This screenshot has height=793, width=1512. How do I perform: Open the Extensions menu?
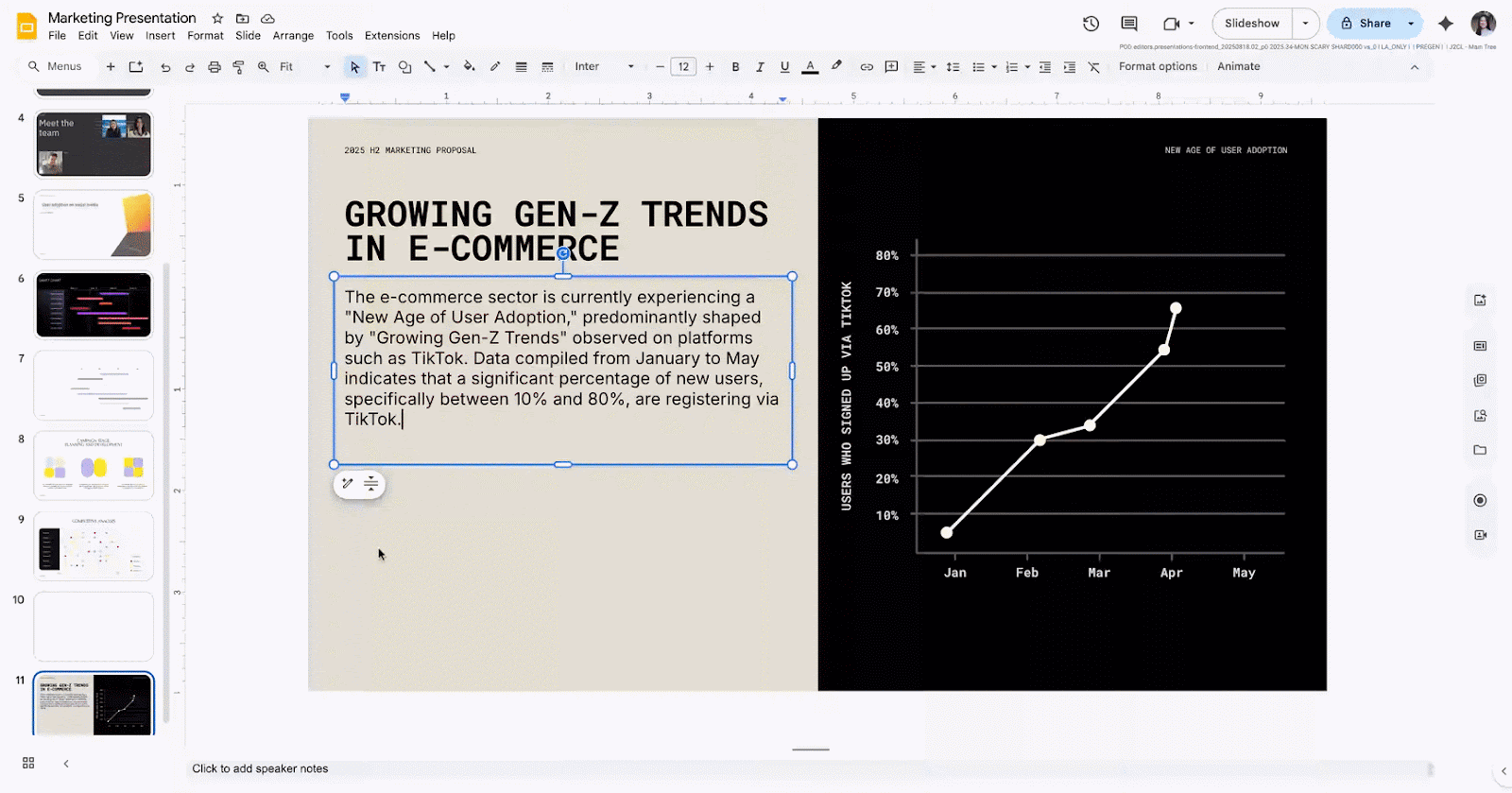391,36
